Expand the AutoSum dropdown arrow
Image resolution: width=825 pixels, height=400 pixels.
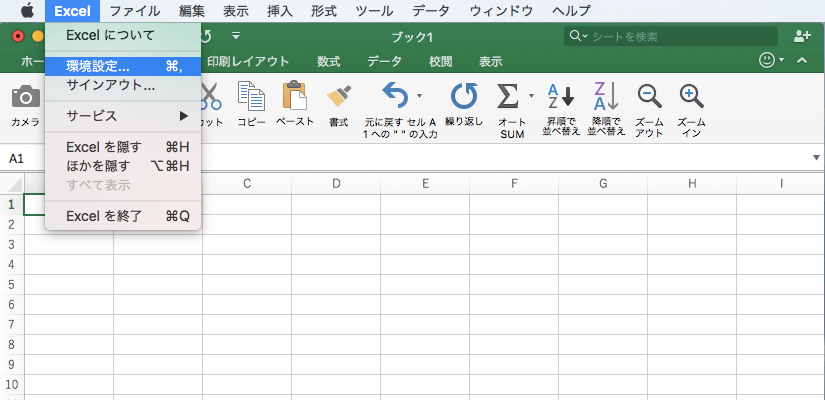(531, 96)
